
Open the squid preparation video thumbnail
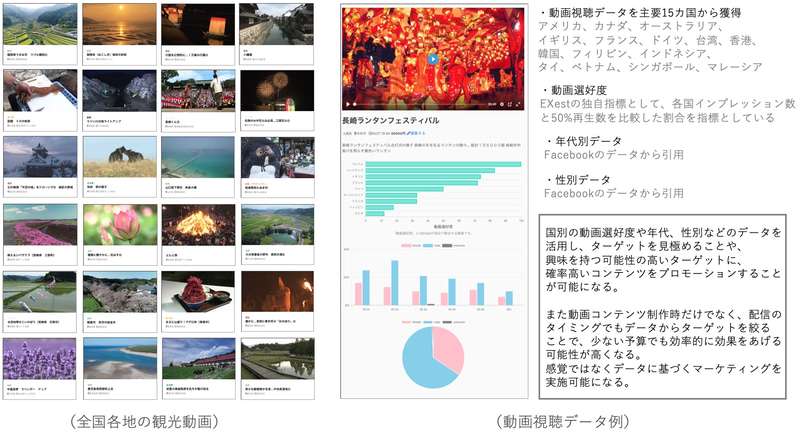[40, 90]
